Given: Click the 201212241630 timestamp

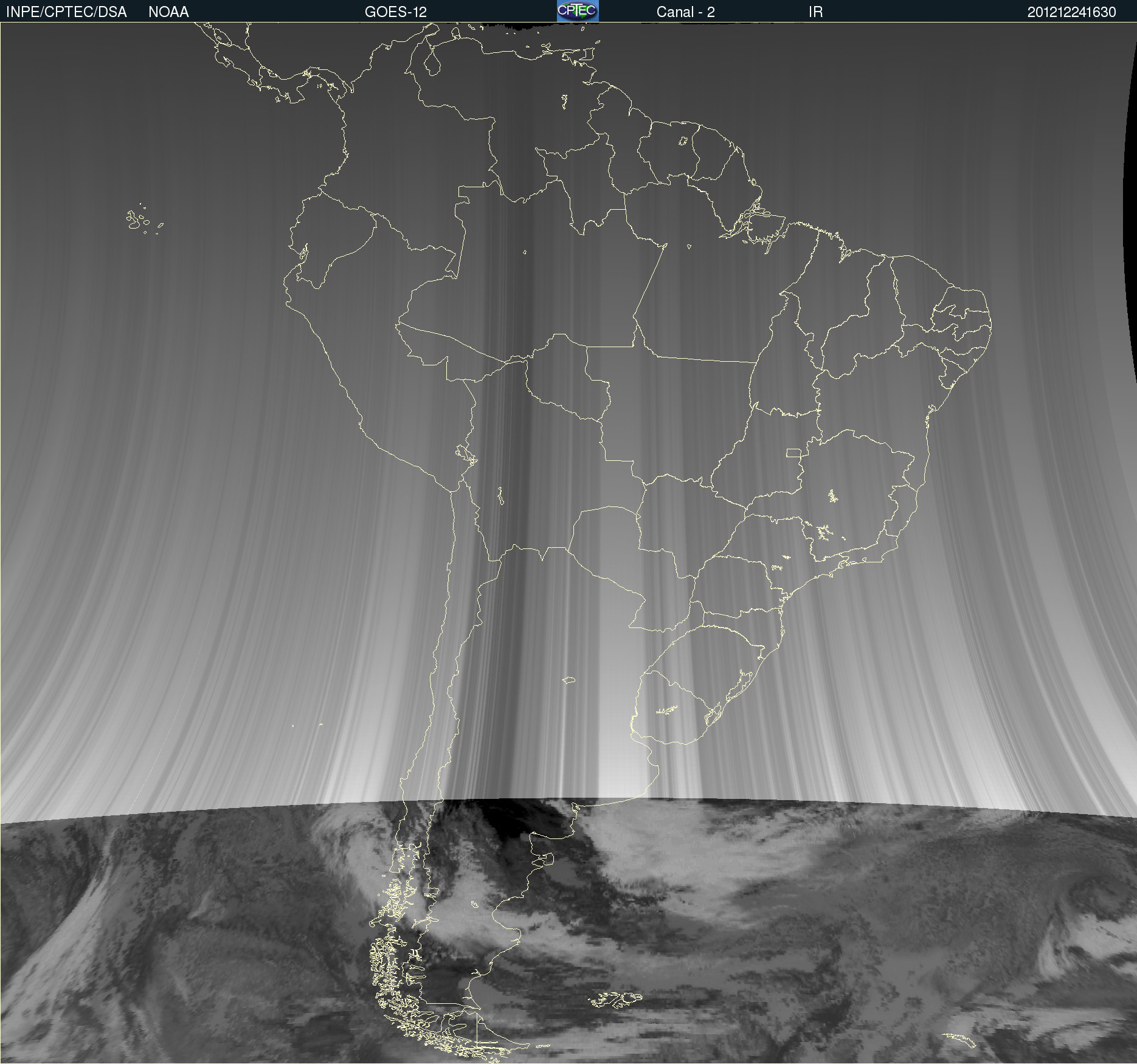Looking at the screenshot, I should pyautogui.click(x=1072, y=12).
